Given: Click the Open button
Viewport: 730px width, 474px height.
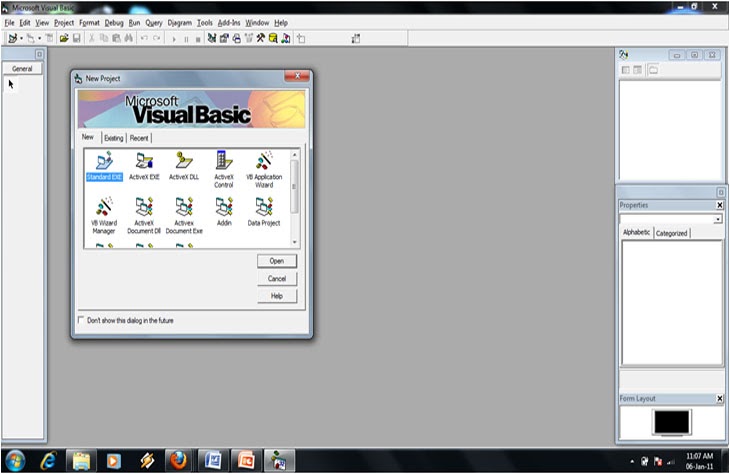Looking at the screenshot, I should [277, 261].
